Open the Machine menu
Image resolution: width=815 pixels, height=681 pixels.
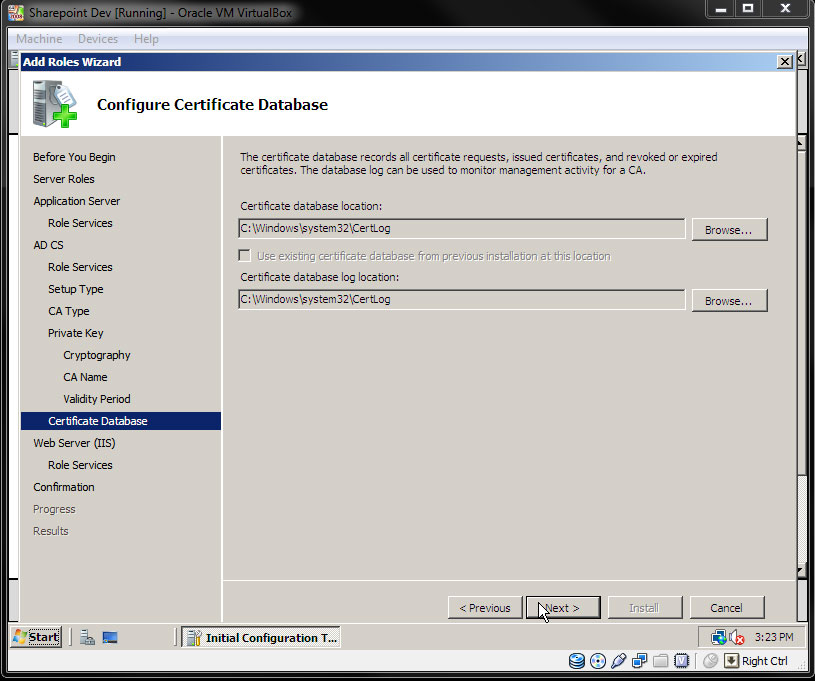tap(39, 39)
